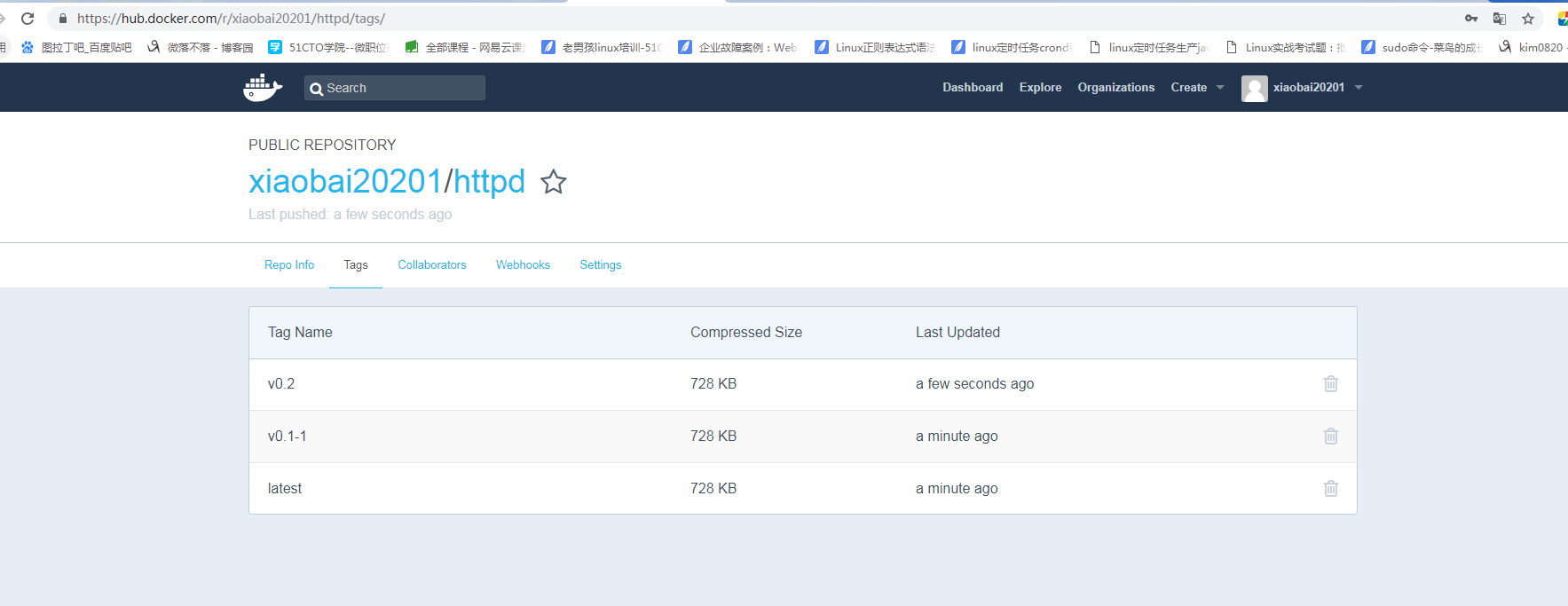This screenshot has height=606, width=1568.
Task: Click the xiaobai20201 namespace link in the title
Action: tap(345, 182)
